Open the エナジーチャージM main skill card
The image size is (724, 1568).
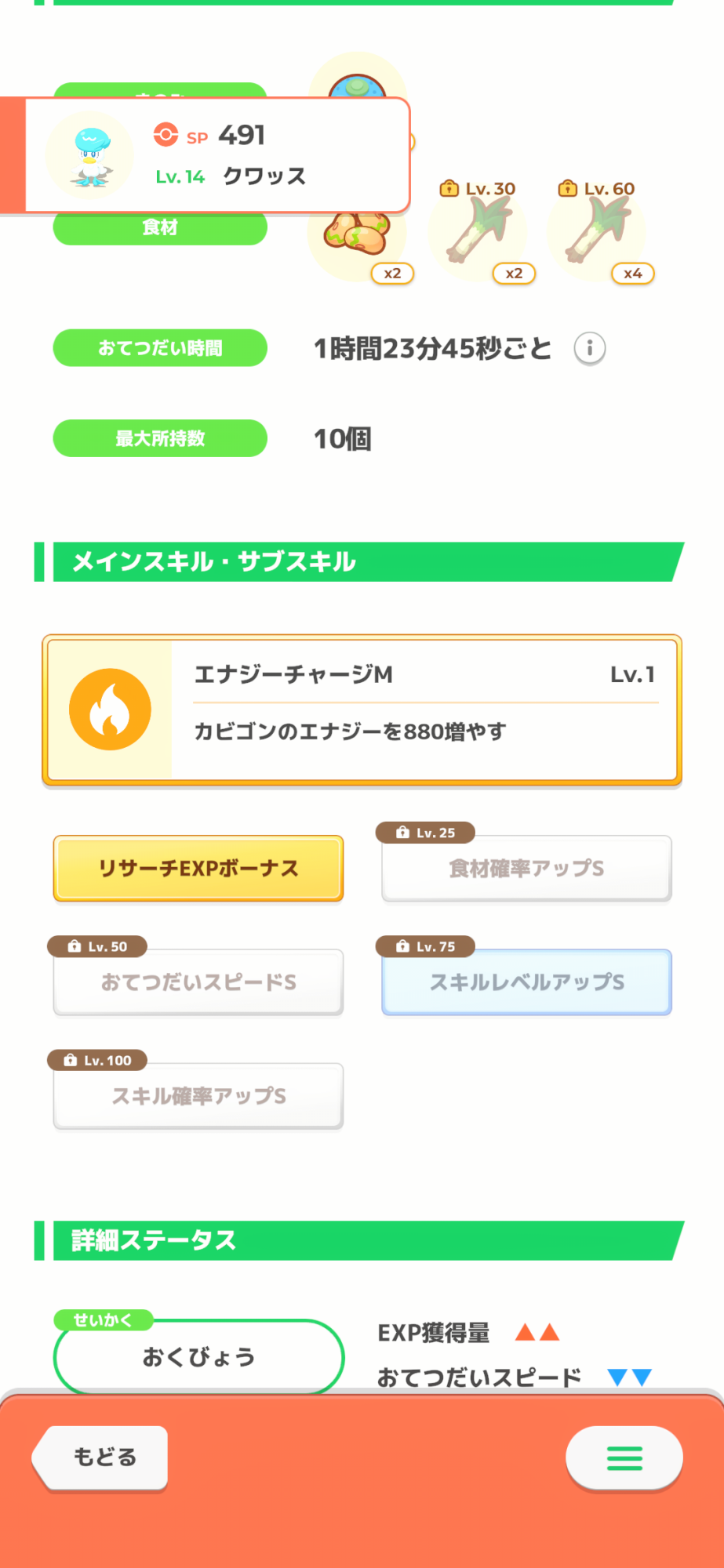pos(424,710)
